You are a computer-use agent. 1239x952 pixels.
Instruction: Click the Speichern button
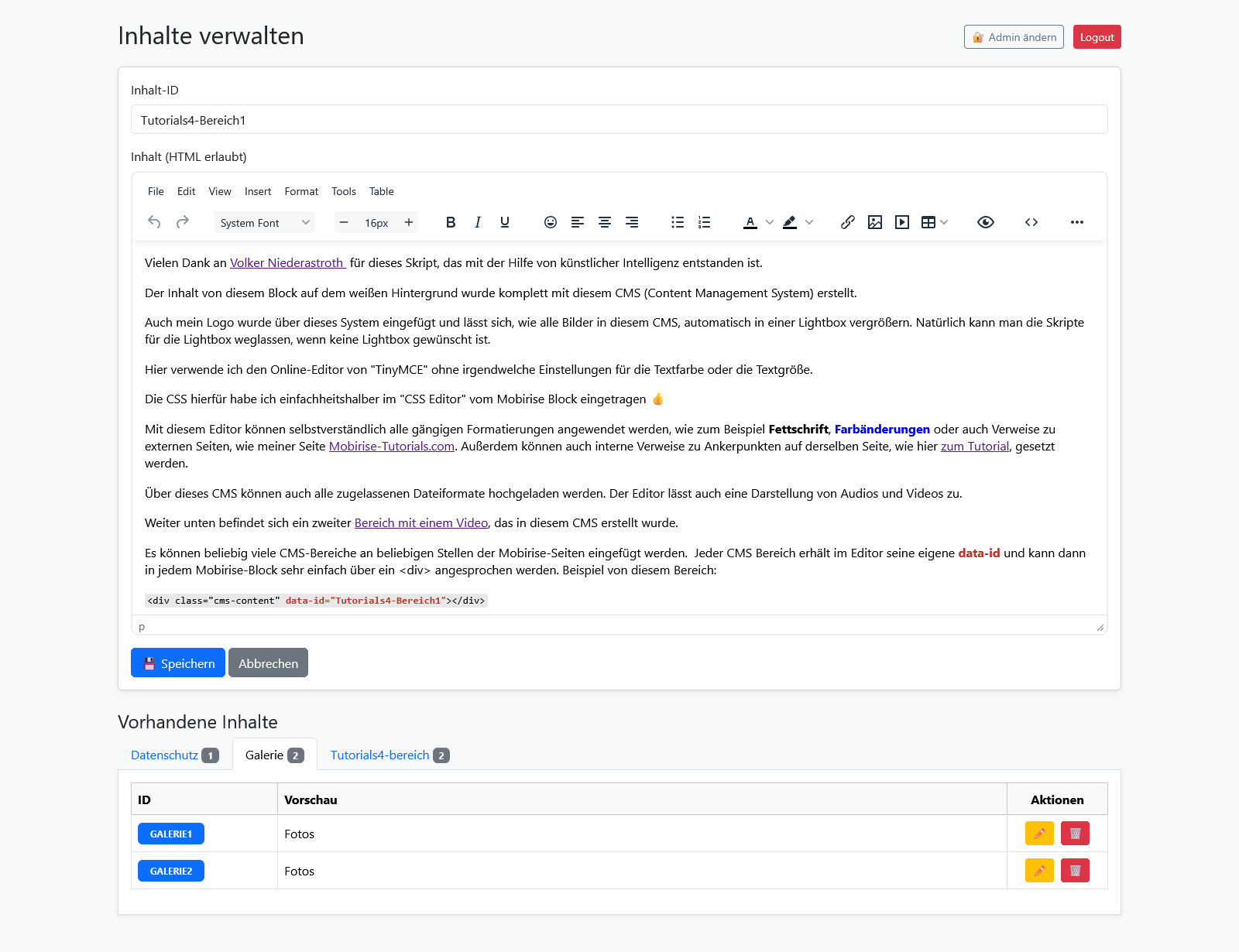178,663
